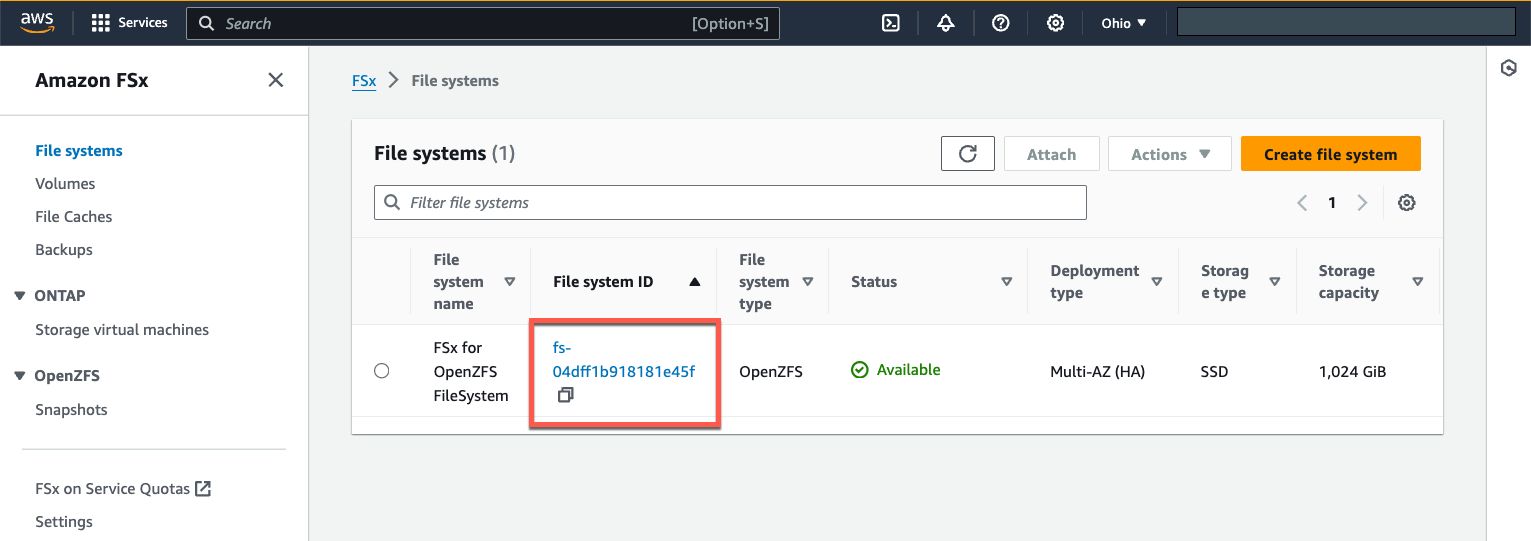Screen dimensions: 1531x541
Task: Open table preferences gear icon
Action: click(1407, 203)
